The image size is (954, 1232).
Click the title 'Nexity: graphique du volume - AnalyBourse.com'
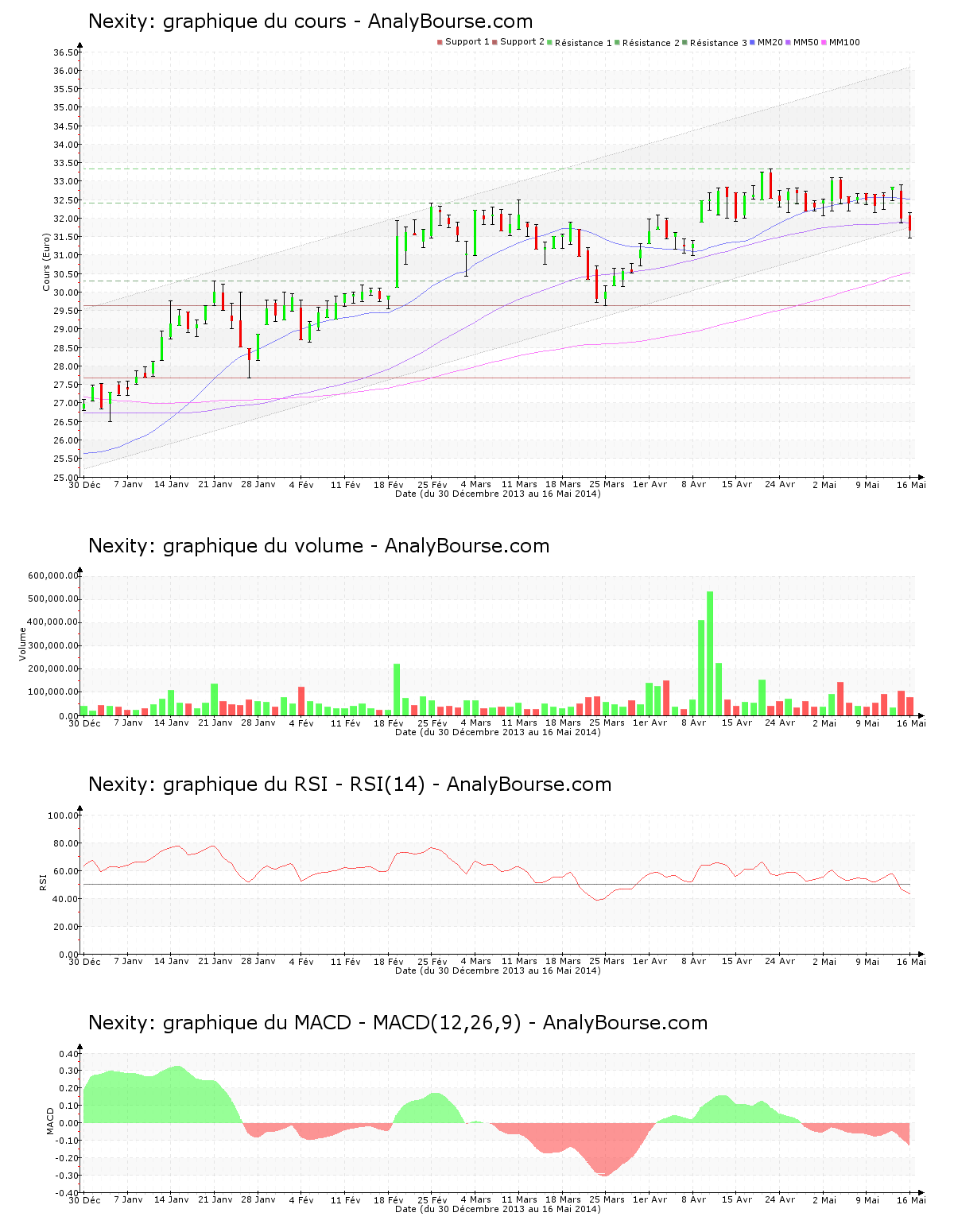pos(319,546)
